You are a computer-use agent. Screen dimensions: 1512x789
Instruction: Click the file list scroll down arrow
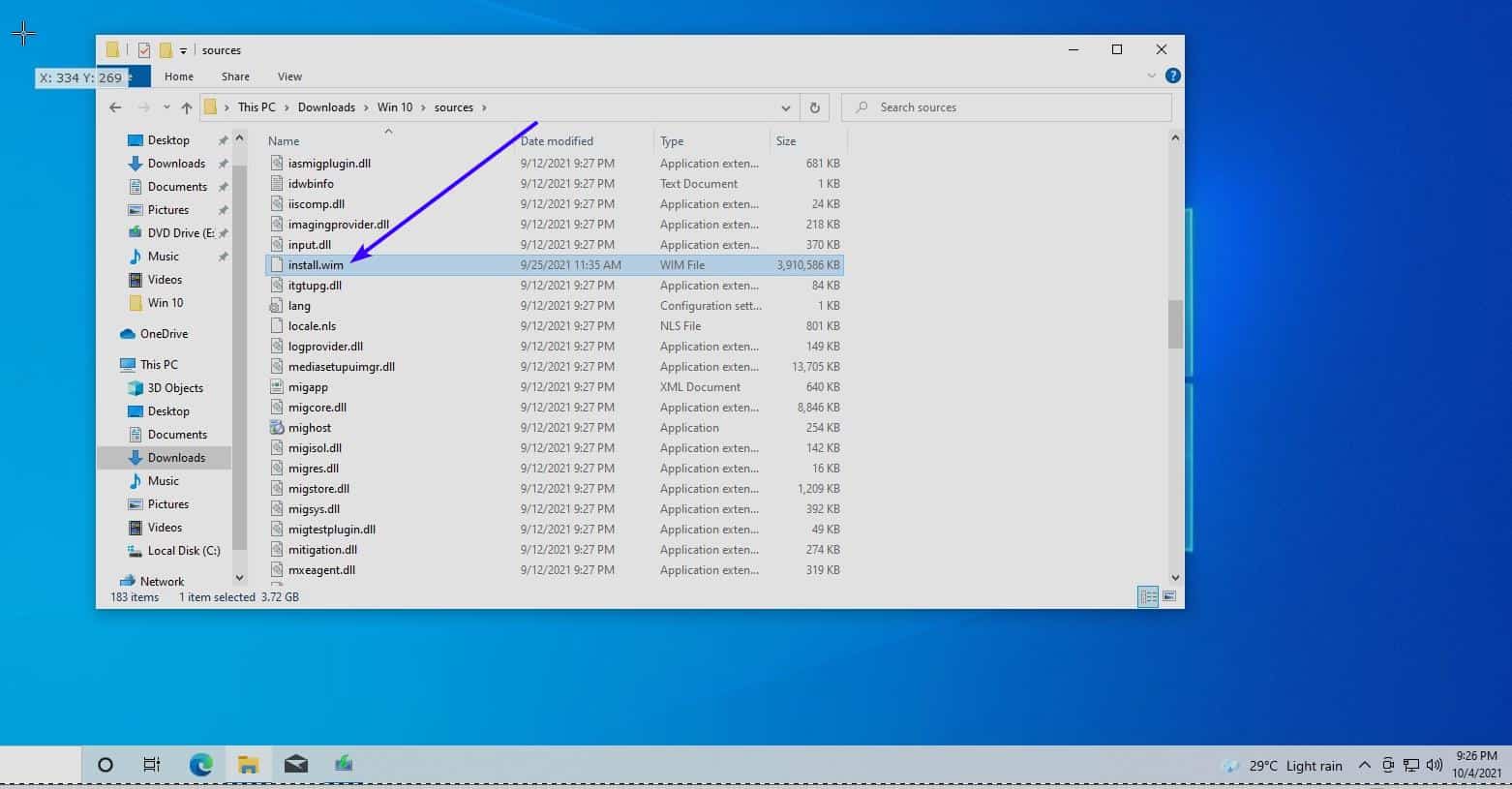[x=1175, y=577]
